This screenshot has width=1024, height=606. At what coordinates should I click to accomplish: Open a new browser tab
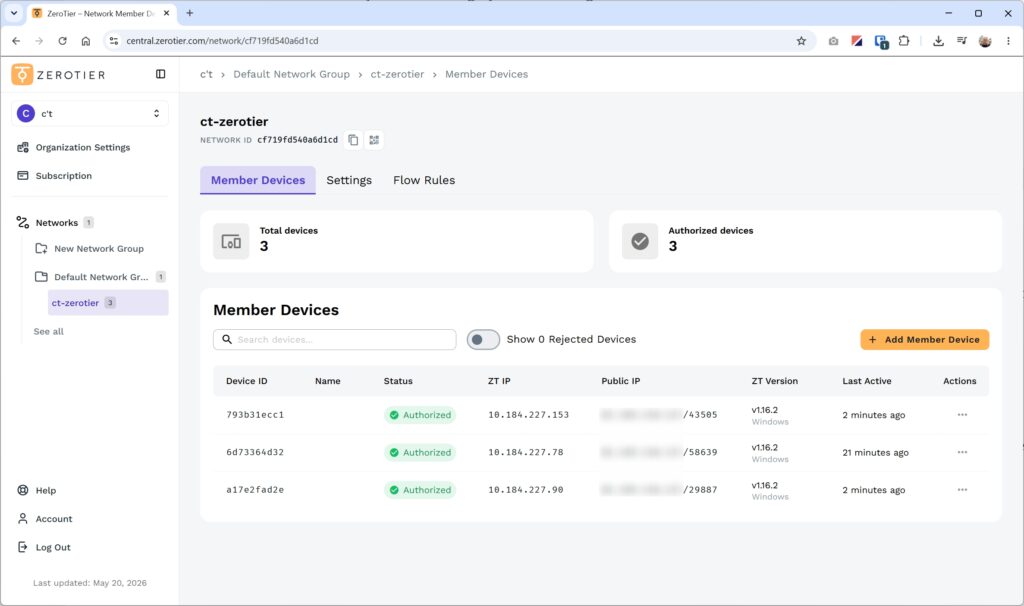point(189,12)
